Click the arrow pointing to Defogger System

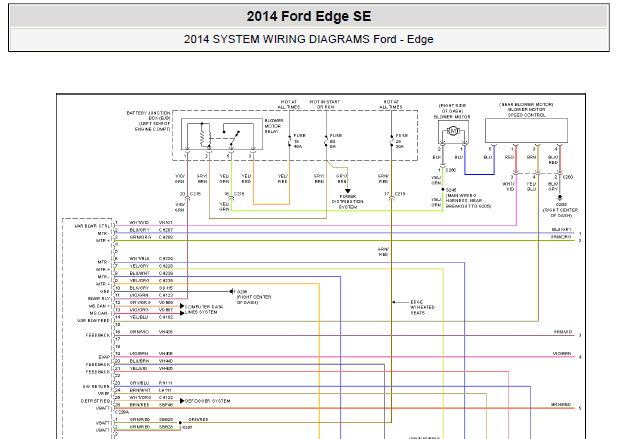(x=182, y=401)
